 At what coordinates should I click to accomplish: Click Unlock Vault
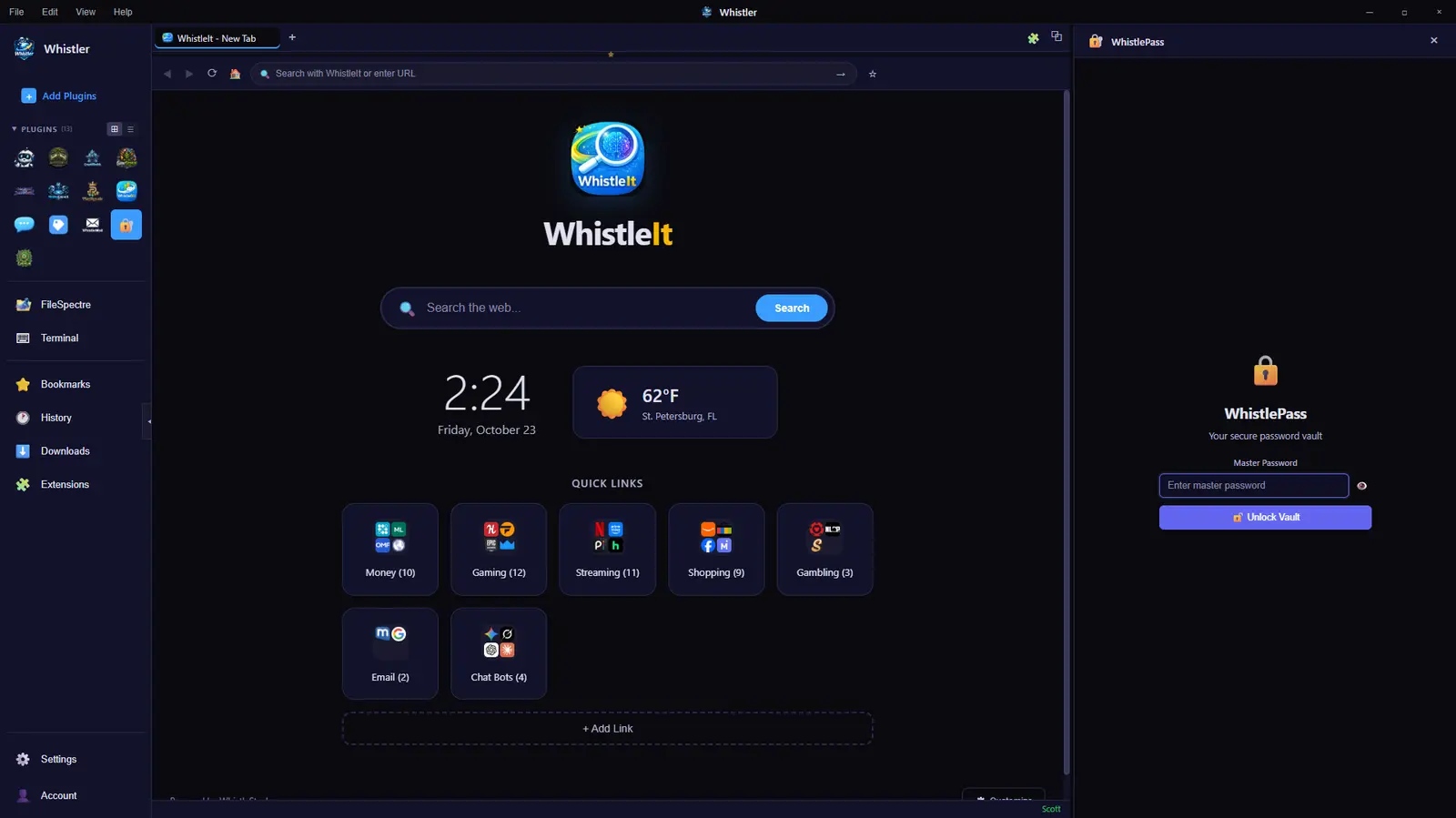pos(1265,518)
